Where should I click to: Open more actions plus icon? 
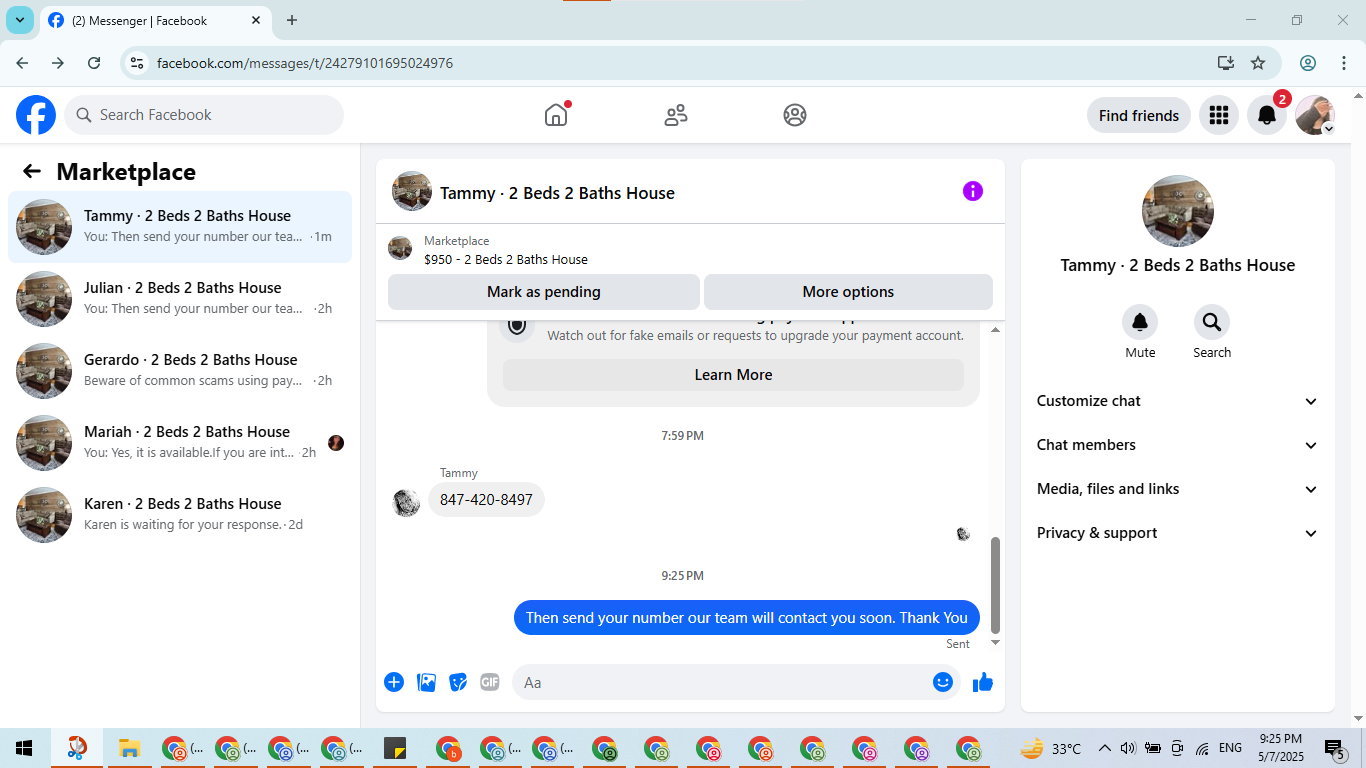(x=394, y=682)
